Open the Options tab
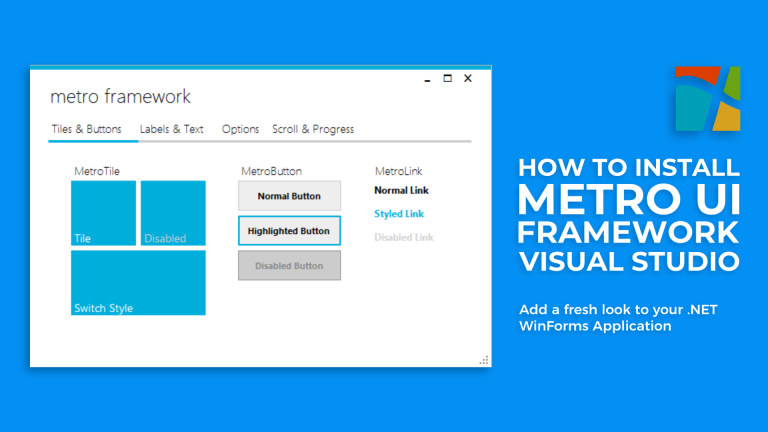This screenshot has height=432, width=768. click(x=240, y=129)
